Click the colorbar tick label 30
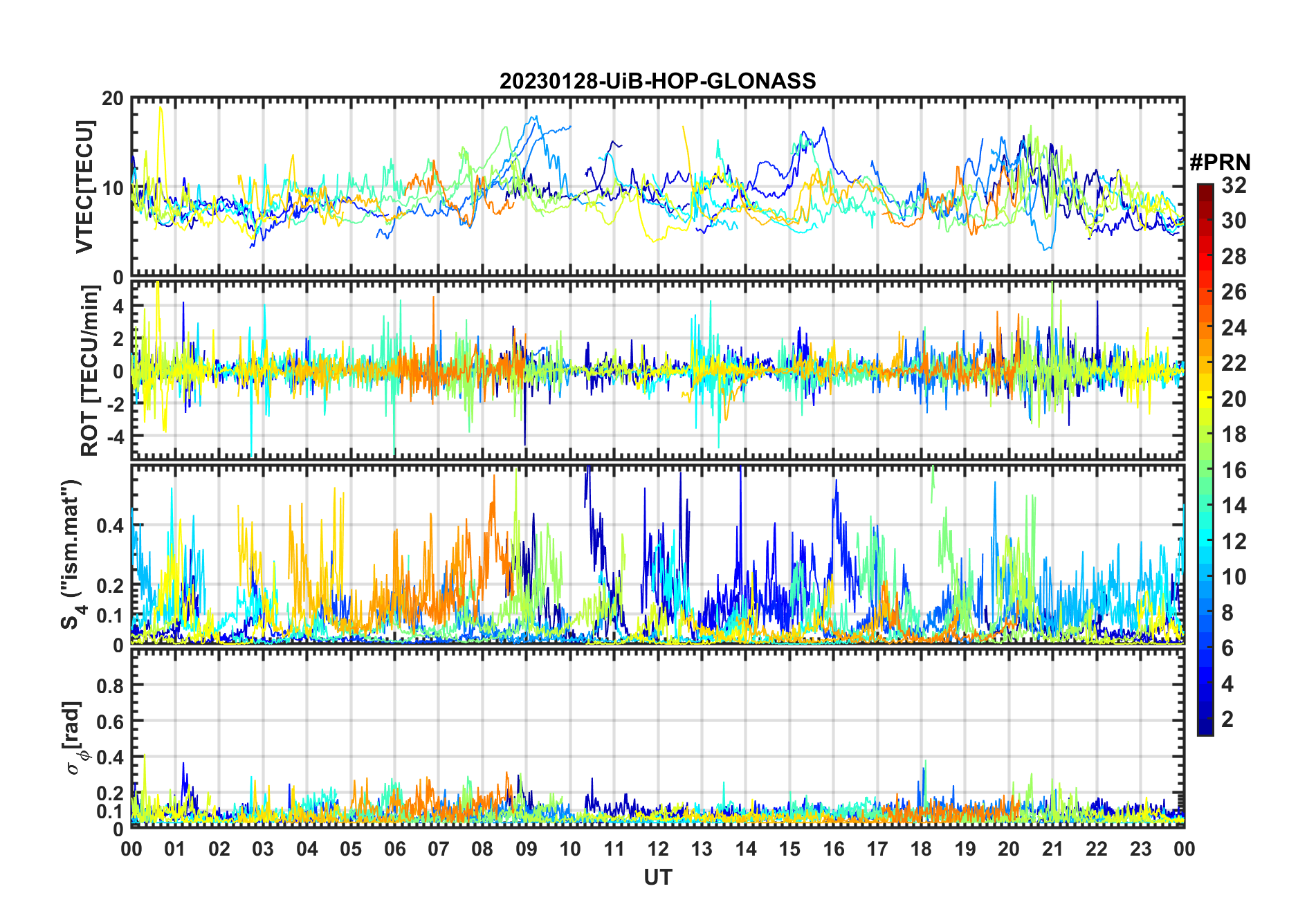Screen dimensions: 1316x920 coord(1234,221)
